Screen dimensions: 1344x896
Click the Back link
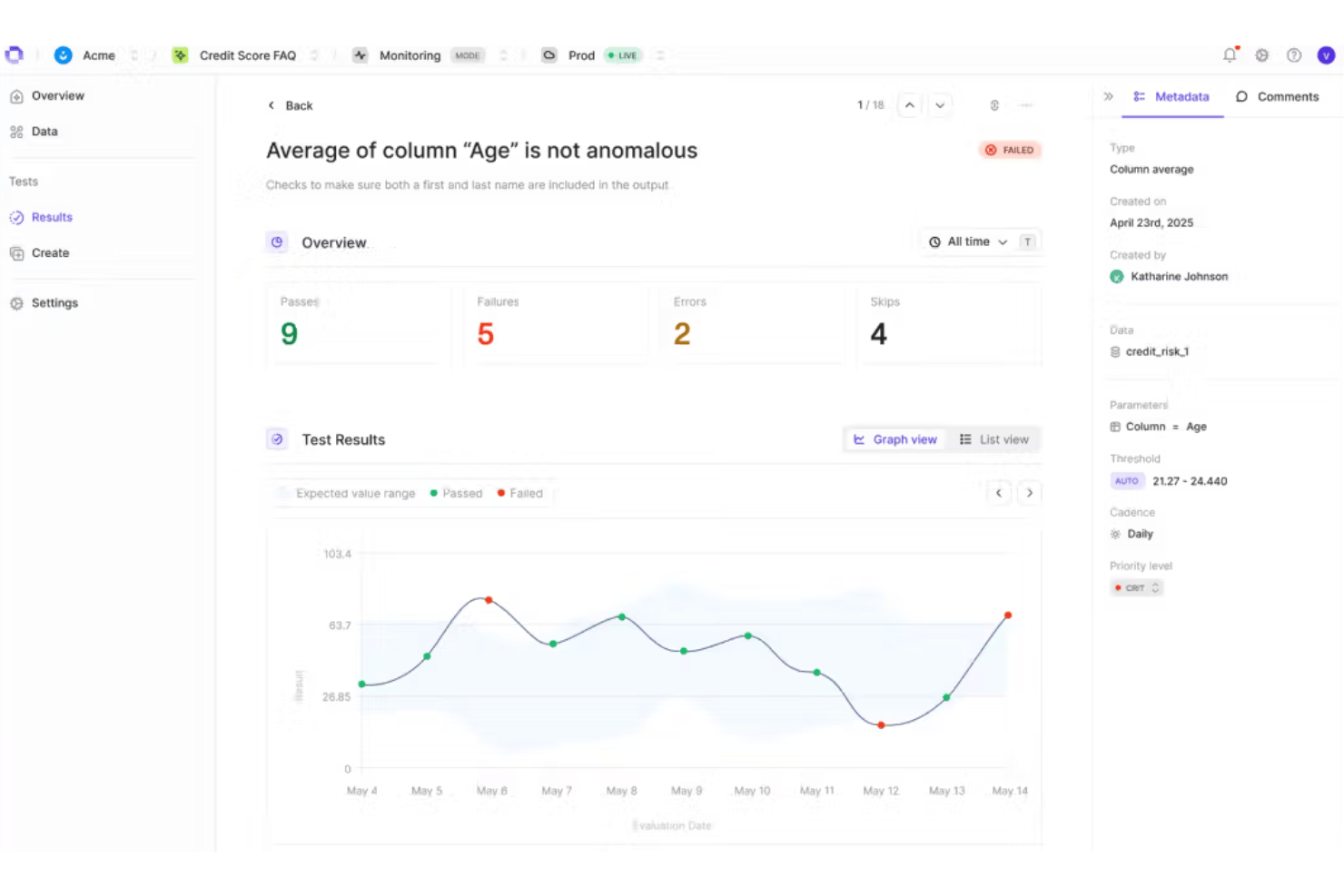(290, 105)
